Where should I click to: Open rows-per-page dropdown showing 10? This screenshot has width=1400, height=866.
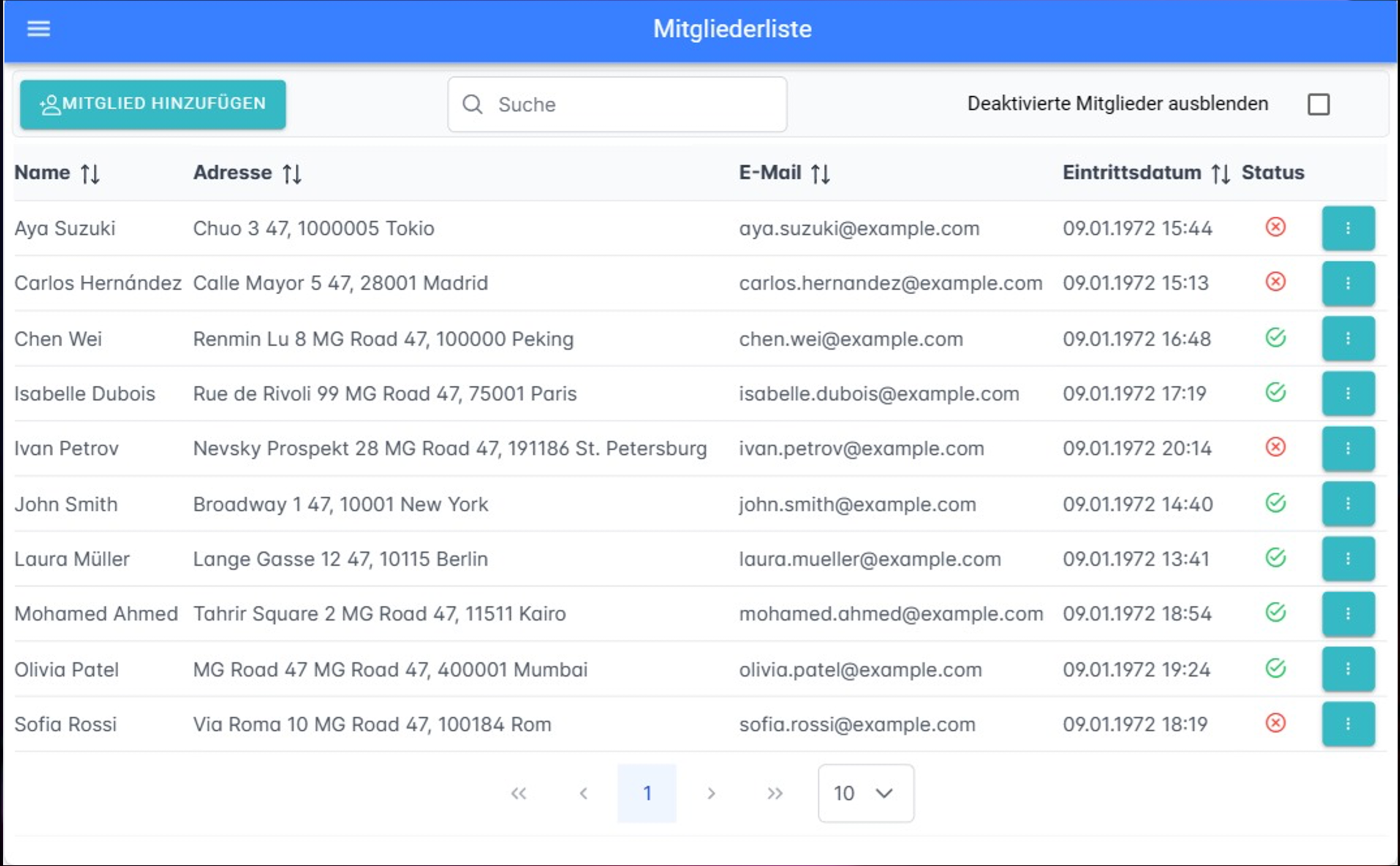pyautogui.click(x=865, y=793)
